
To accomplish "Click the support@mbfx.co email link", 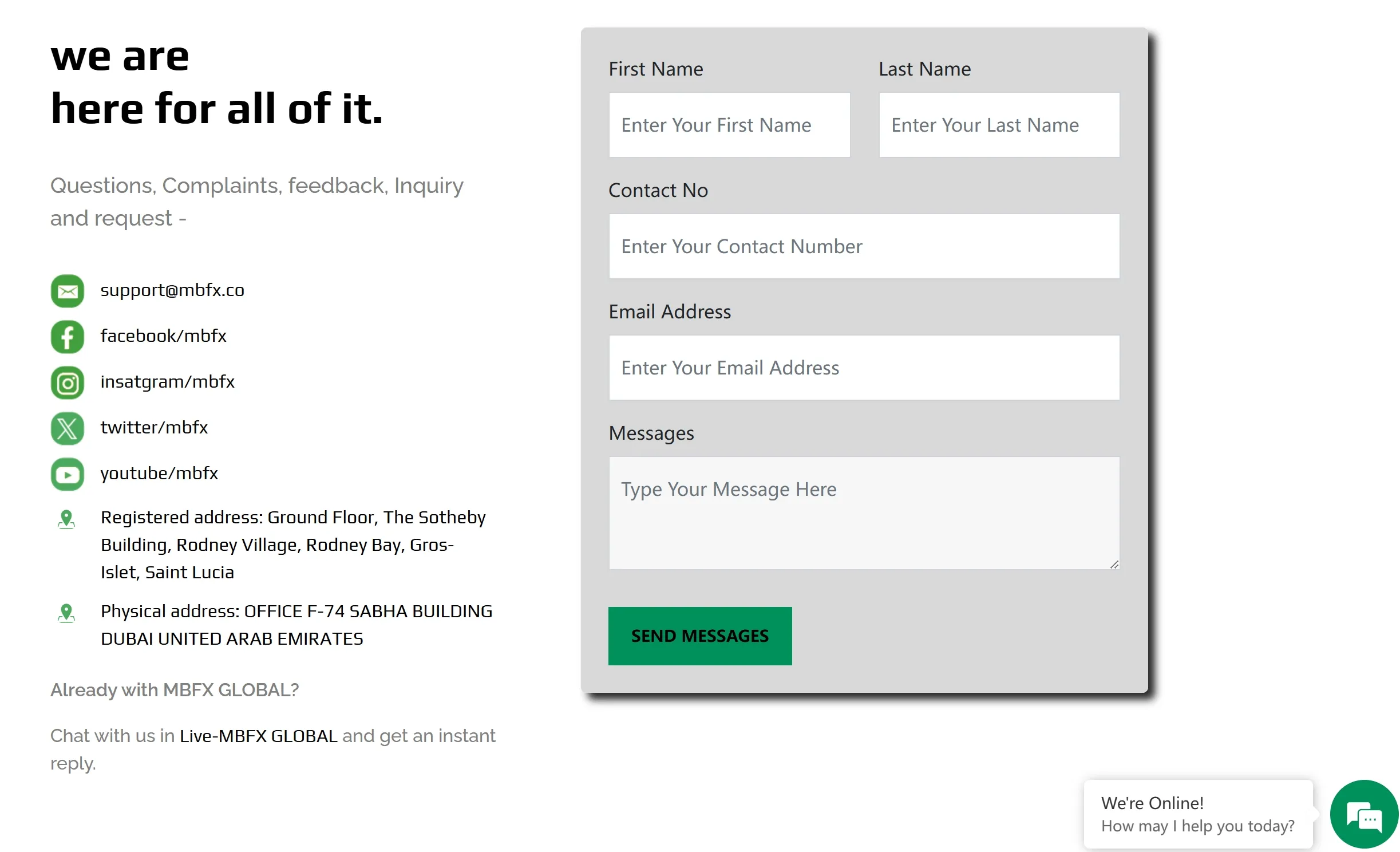I will click(172, 290).
